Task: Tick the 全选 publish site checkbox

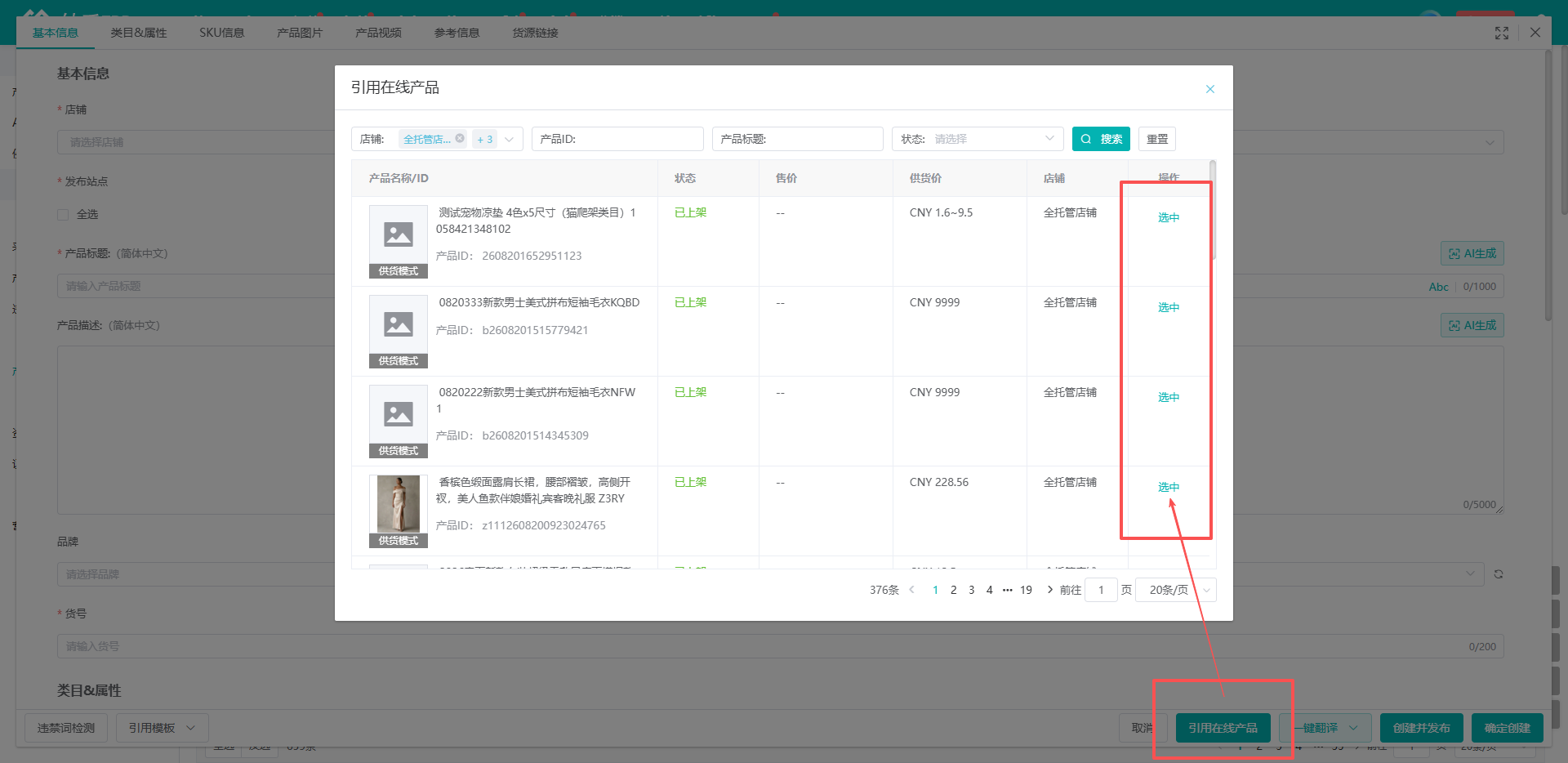Action: (x=63, y=215)
